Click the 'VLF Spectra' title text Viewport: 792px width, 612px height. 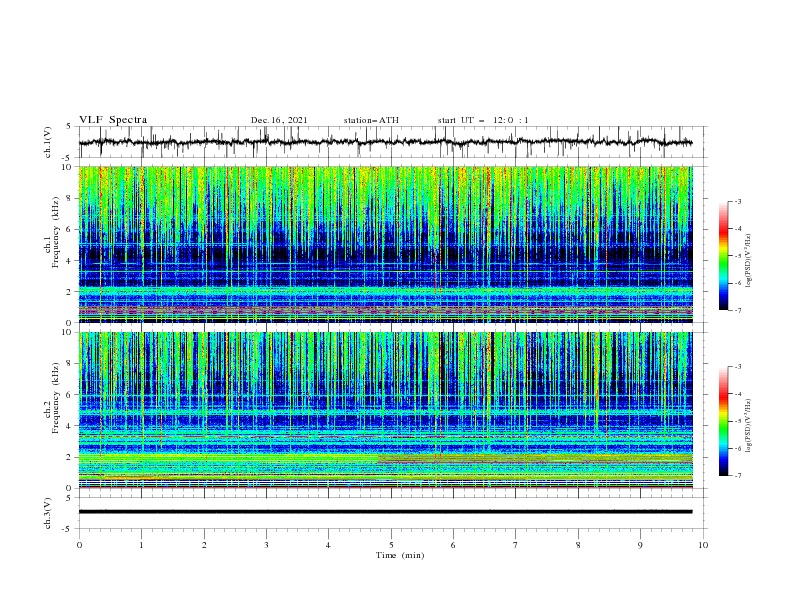113,120
